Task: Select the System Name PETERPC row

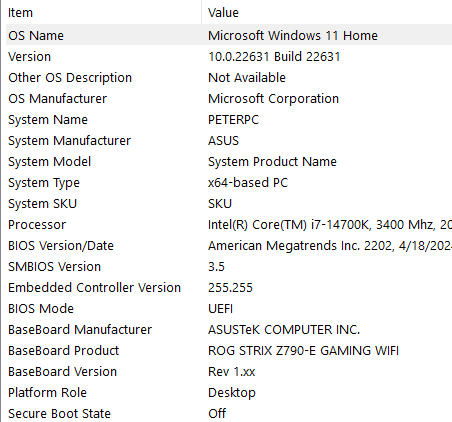Action: (229, 119)
